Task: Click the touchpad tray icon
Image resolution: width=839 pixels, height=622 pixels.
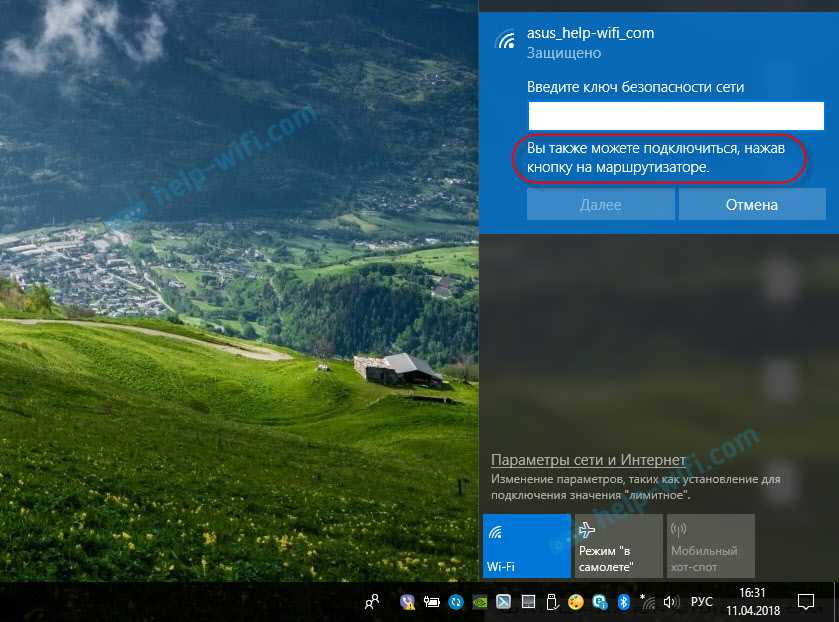Action: click(x=528, y=603)
